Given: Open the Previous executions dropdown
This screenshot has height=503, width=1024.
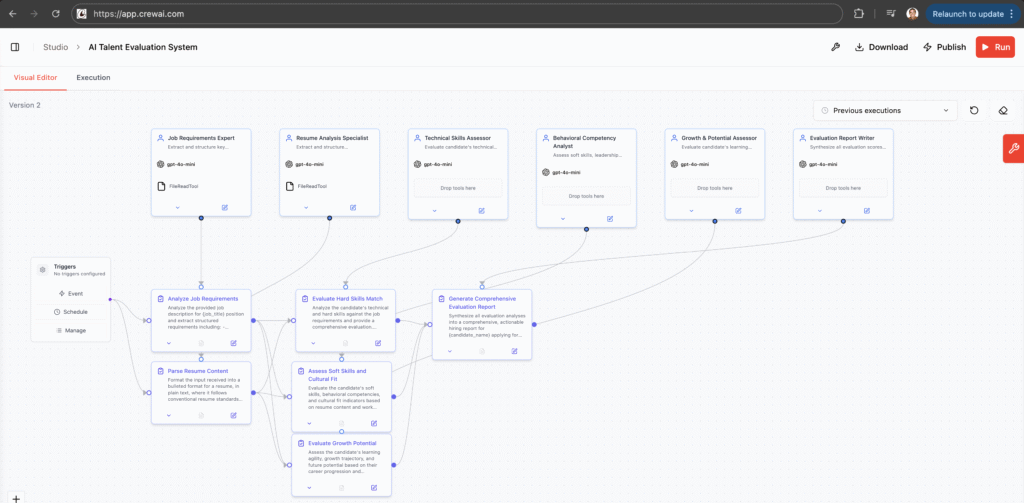Looking at the screenshot, I should (x=884, y=110).
